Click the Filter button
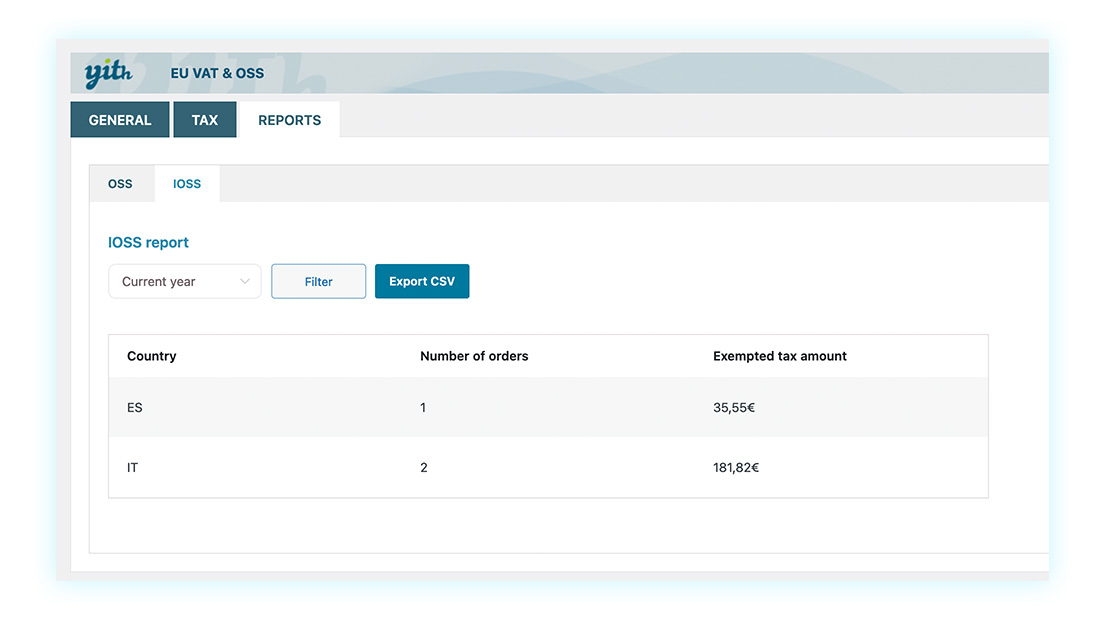Screen dimensions: 1106x619 [x=319, y=281]
